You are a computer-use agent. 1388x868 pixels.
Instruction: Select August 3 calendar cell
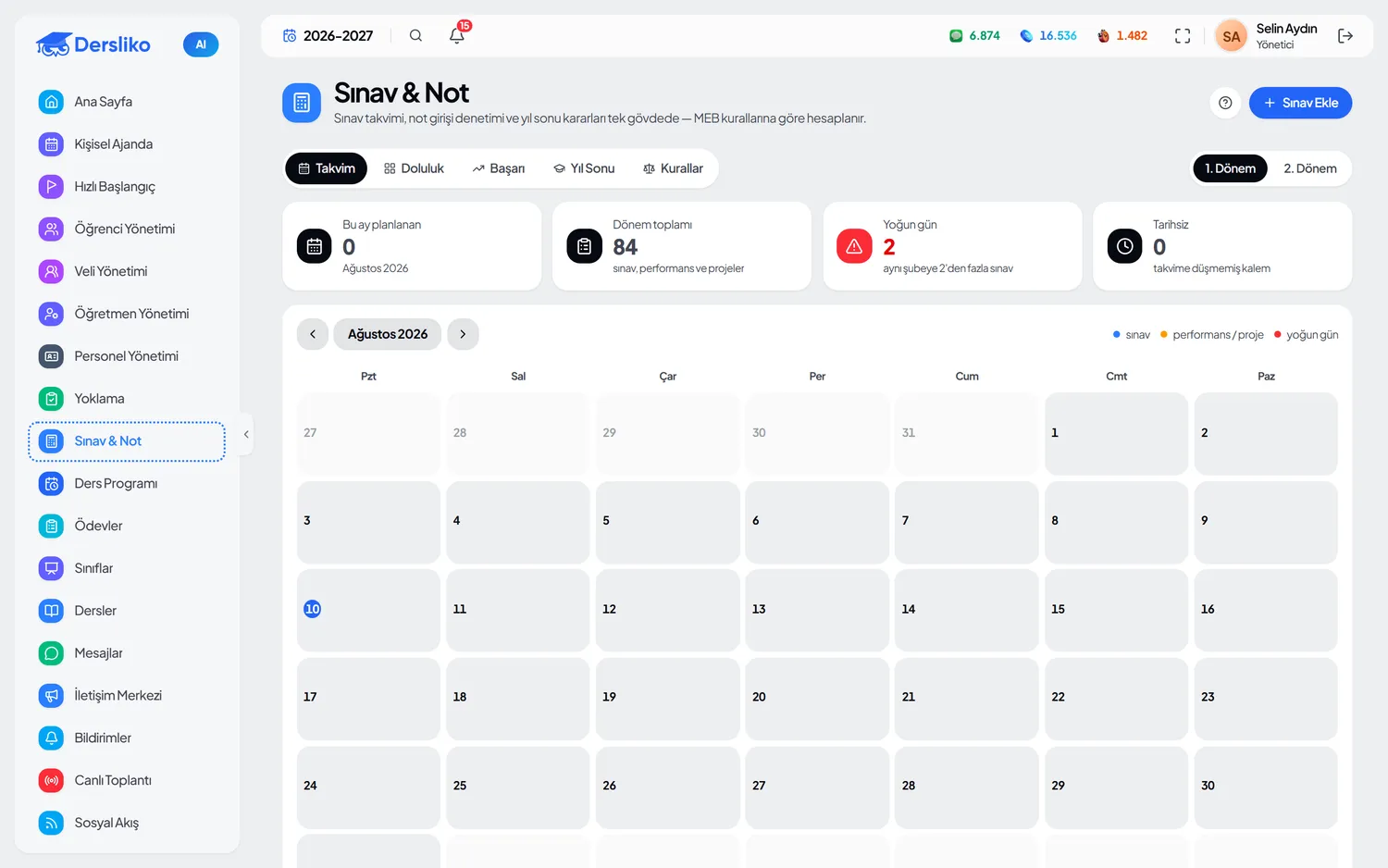tap(368, 522)
